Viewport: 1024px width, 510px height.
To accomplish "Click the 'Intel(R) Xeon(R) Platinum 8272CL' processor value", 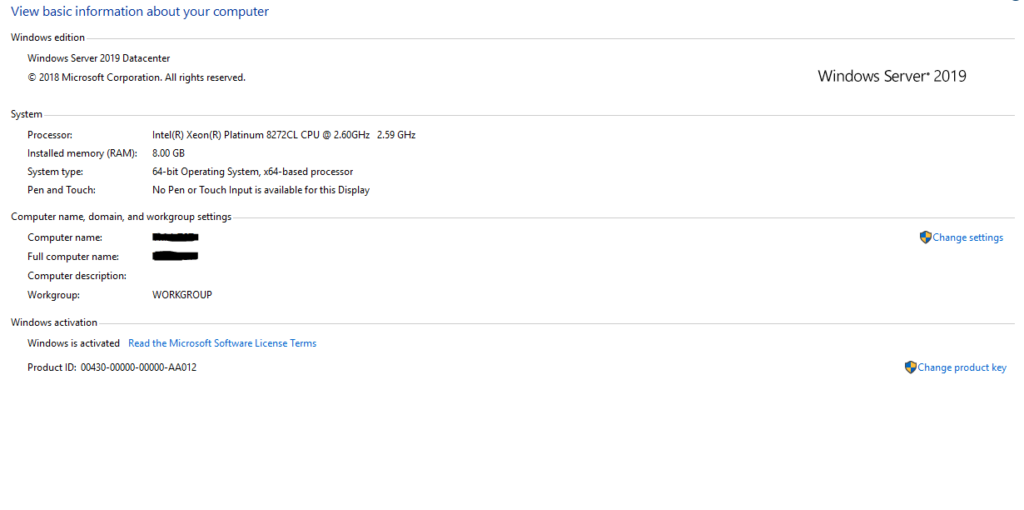I will [x=283, y=135].
